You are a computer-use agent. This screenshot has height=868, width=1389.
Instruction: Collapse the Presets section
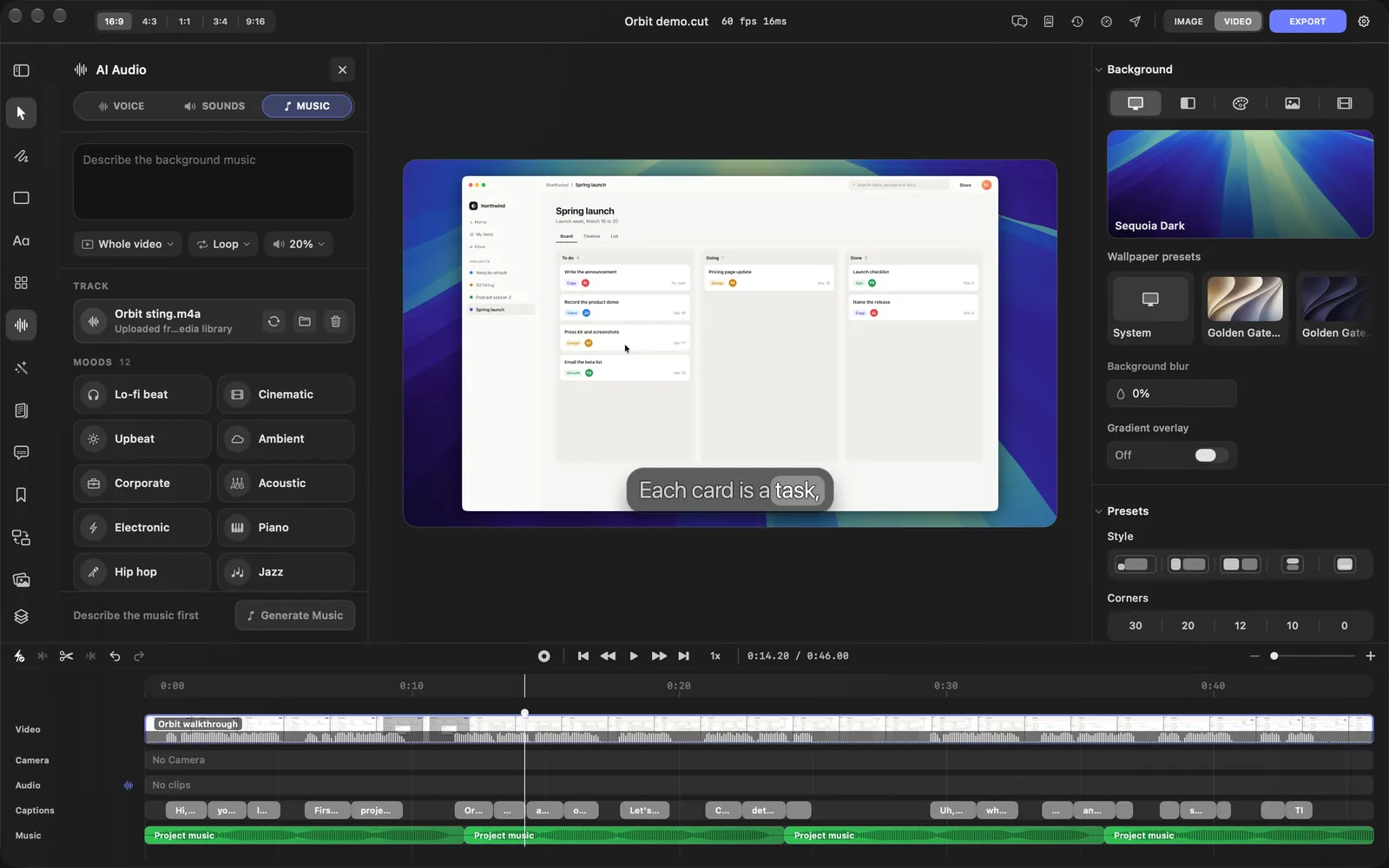(1098, 511)
